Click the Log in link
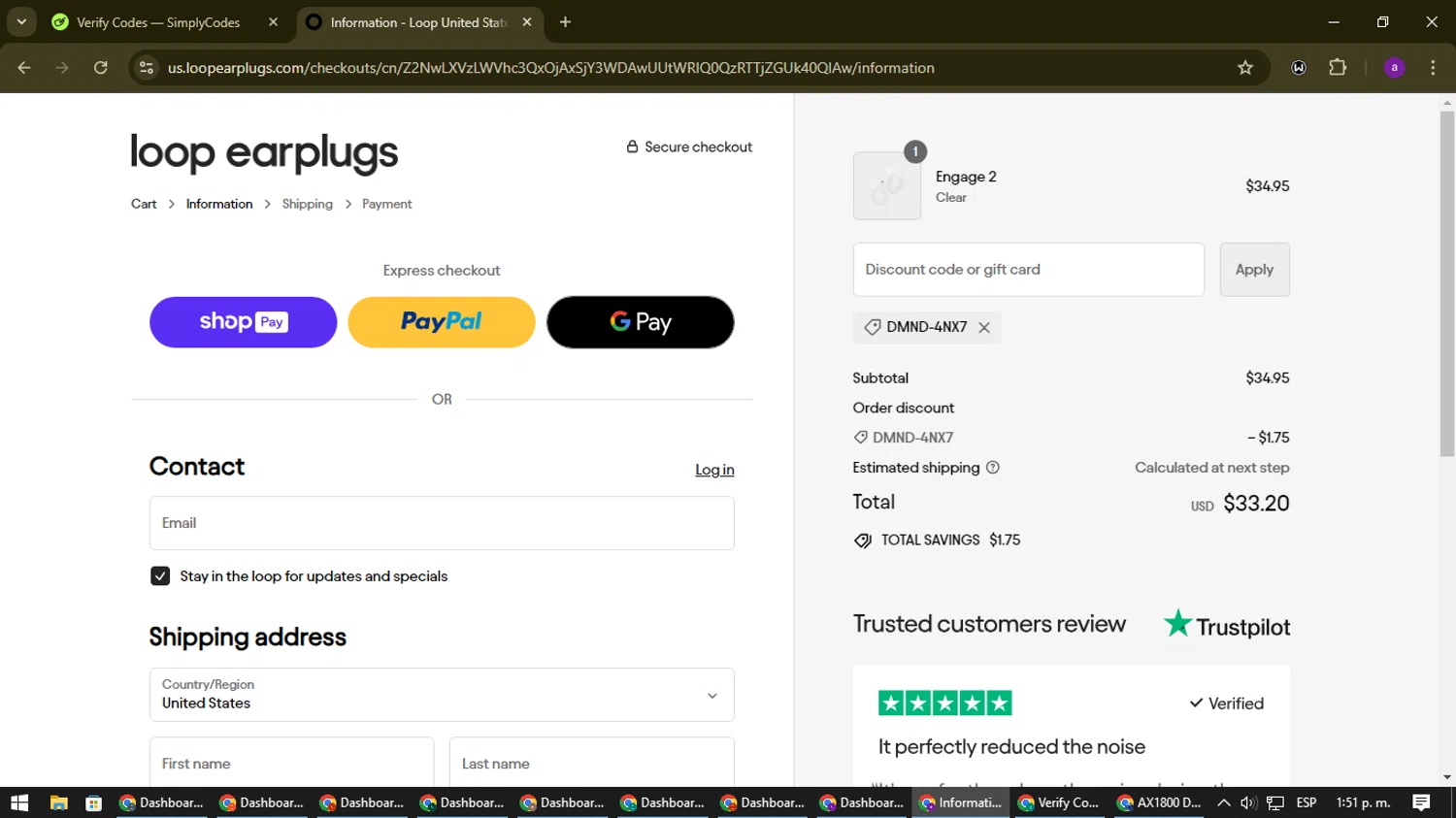Screen dimensions: 1456x818 coord(714,470)
